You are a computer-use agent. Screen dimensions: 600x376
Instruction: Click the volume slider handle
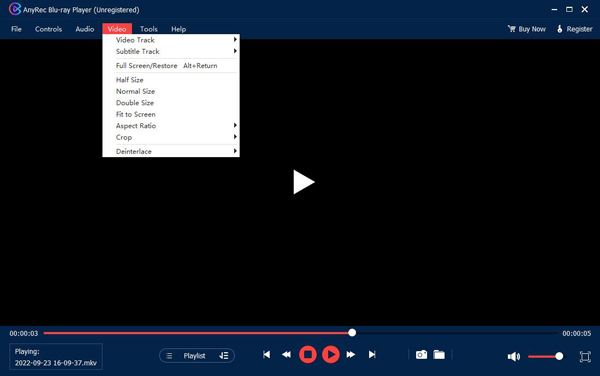(559, 356)
